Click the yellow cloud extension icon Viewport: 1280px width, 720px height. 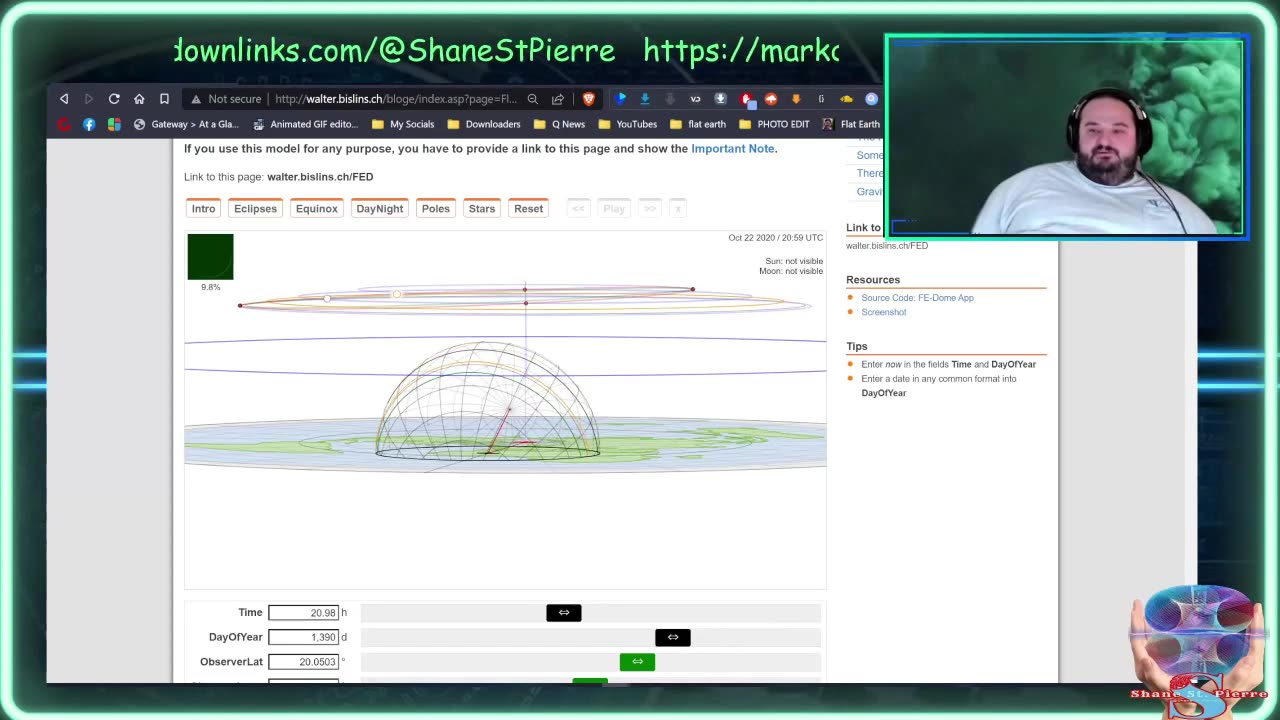click(x=846, y=99)
